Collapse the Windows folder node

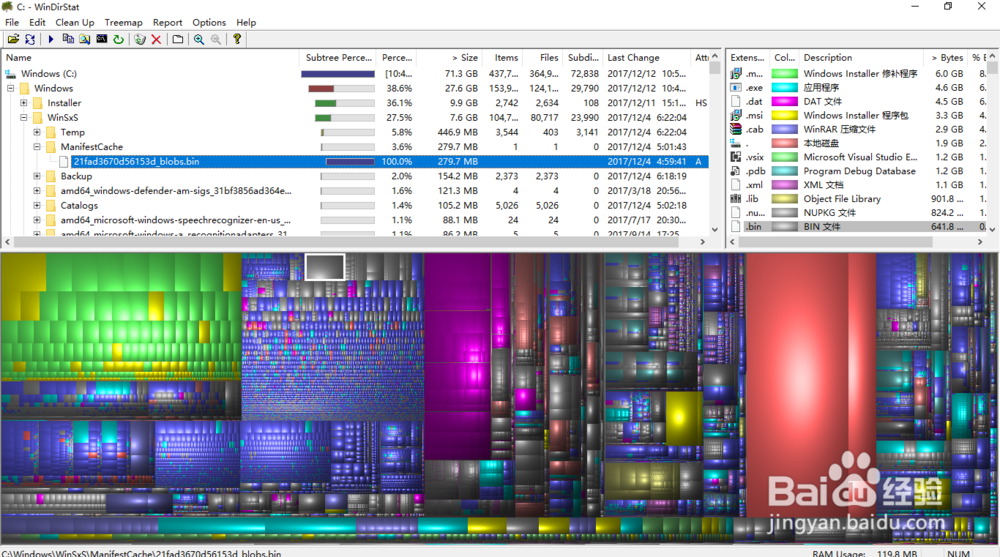(x=11, y=88)
